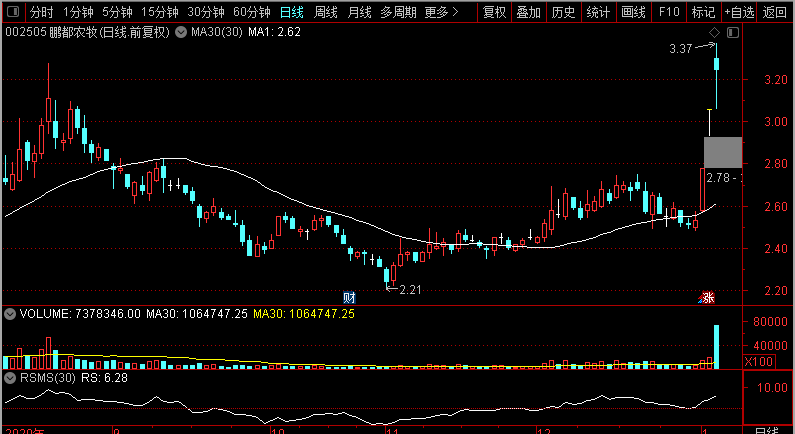Select the 周线 weekly chart tab
This screenshot has width=795, height=434.
pyautogui.click(x=326, y=13)
